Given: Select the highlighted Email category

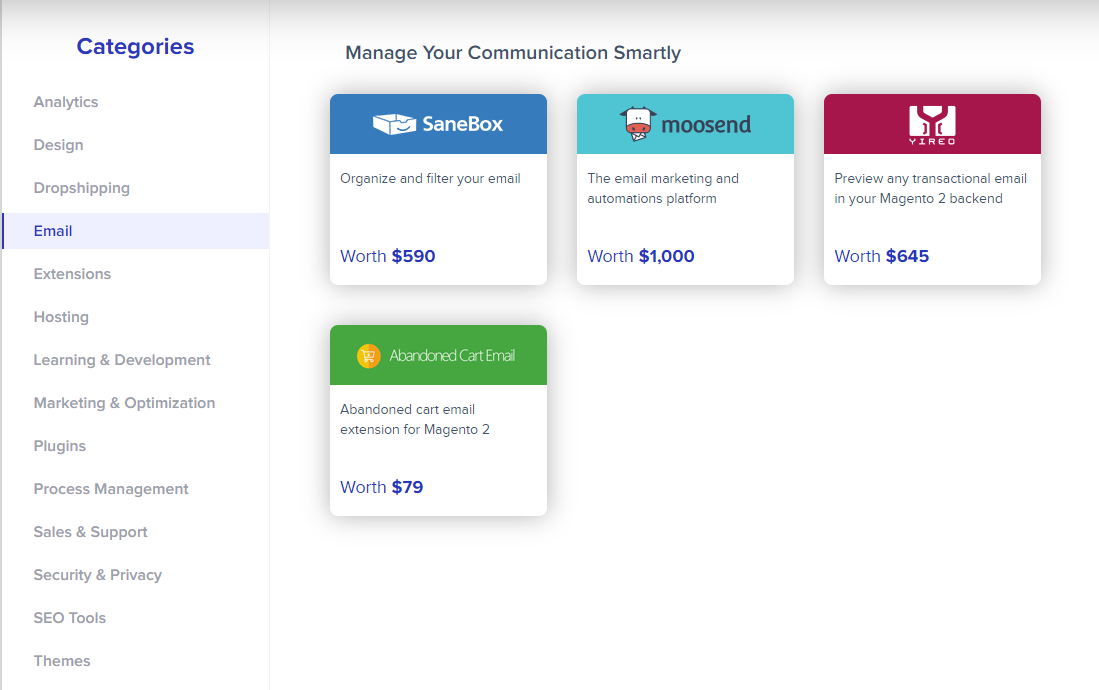Looking at the screenshot, I should click(136, 231).
